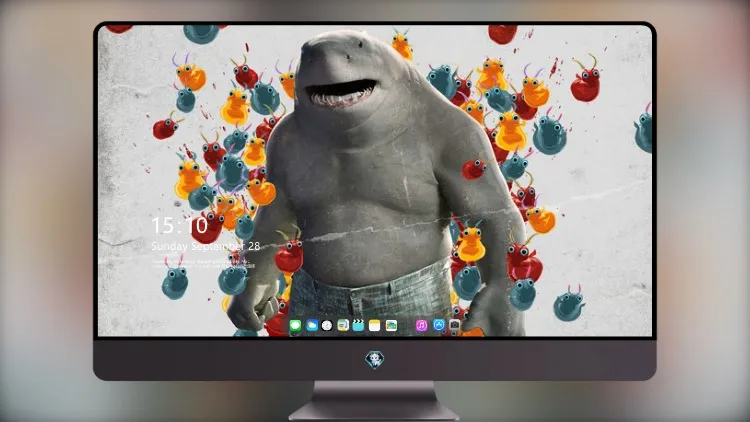Click the diamond logo on monitor chin
The image size is (750, 422).
click(375, 359)
